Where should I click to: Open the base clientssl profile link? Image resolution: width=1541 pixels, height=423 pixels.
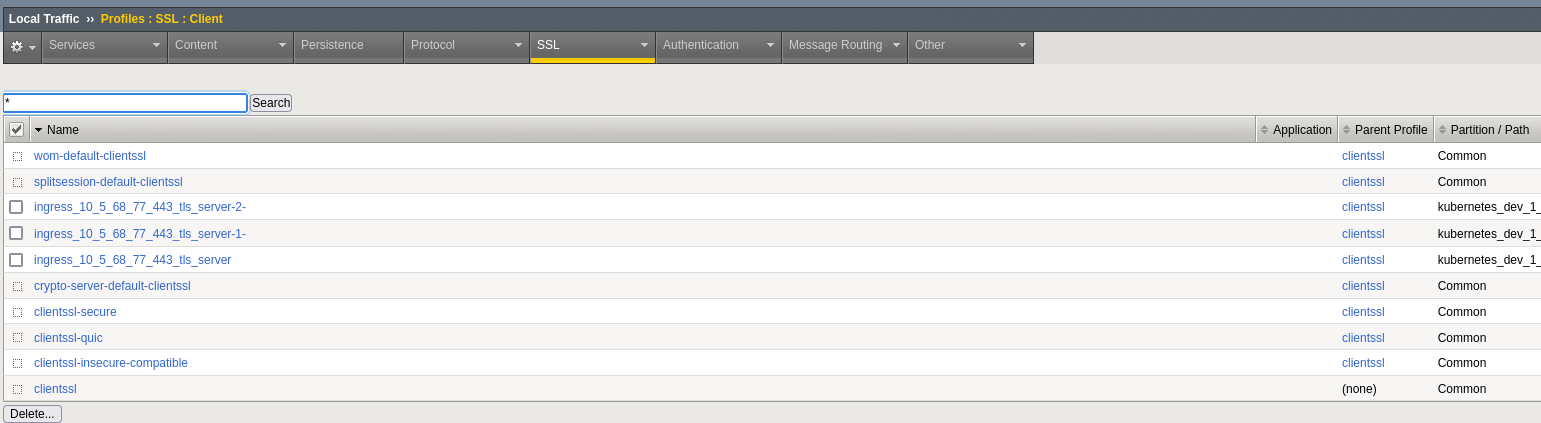(x=55, y=389)
